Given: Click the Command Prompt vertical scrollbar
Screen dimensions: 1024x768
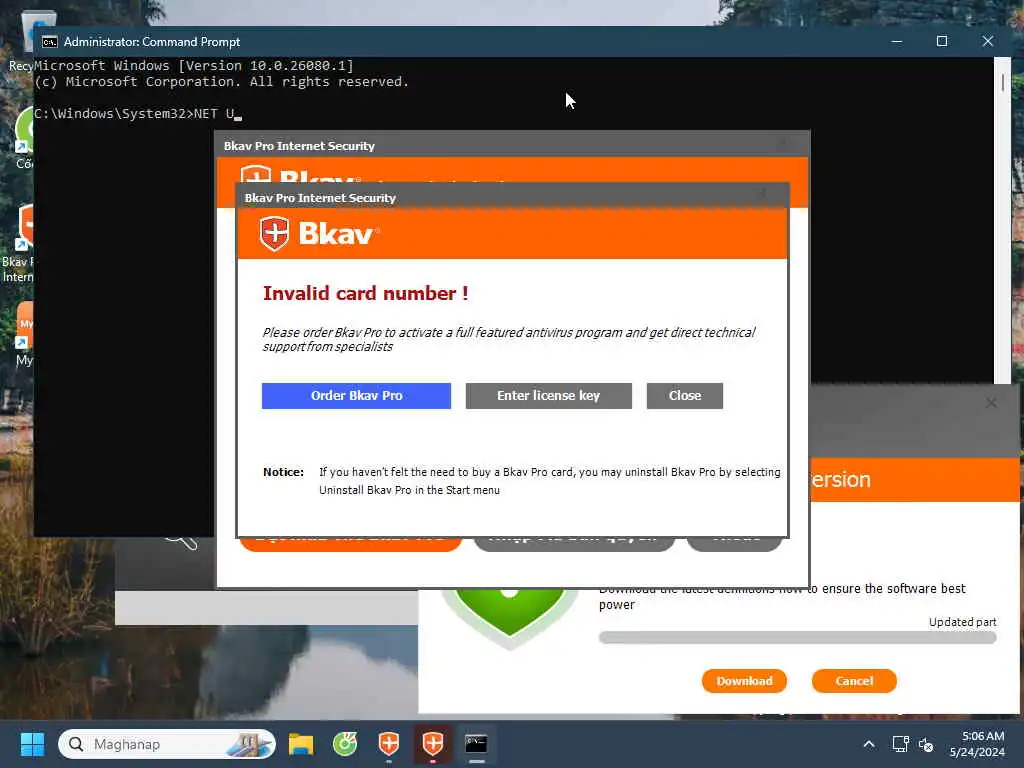Looking at the screenshot, I should [1002, 220].
